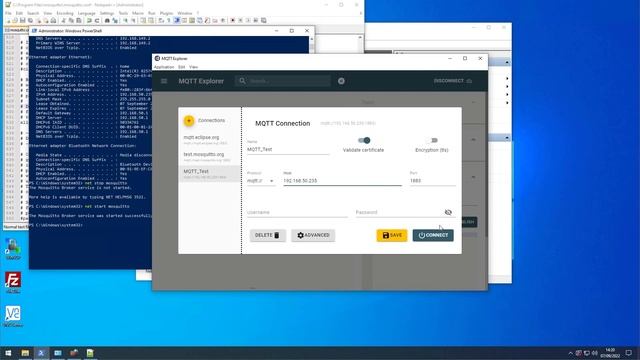Click Save icon in Notepad++ toolbar
Screen dimensions: 640x360
tap(23, 20)
